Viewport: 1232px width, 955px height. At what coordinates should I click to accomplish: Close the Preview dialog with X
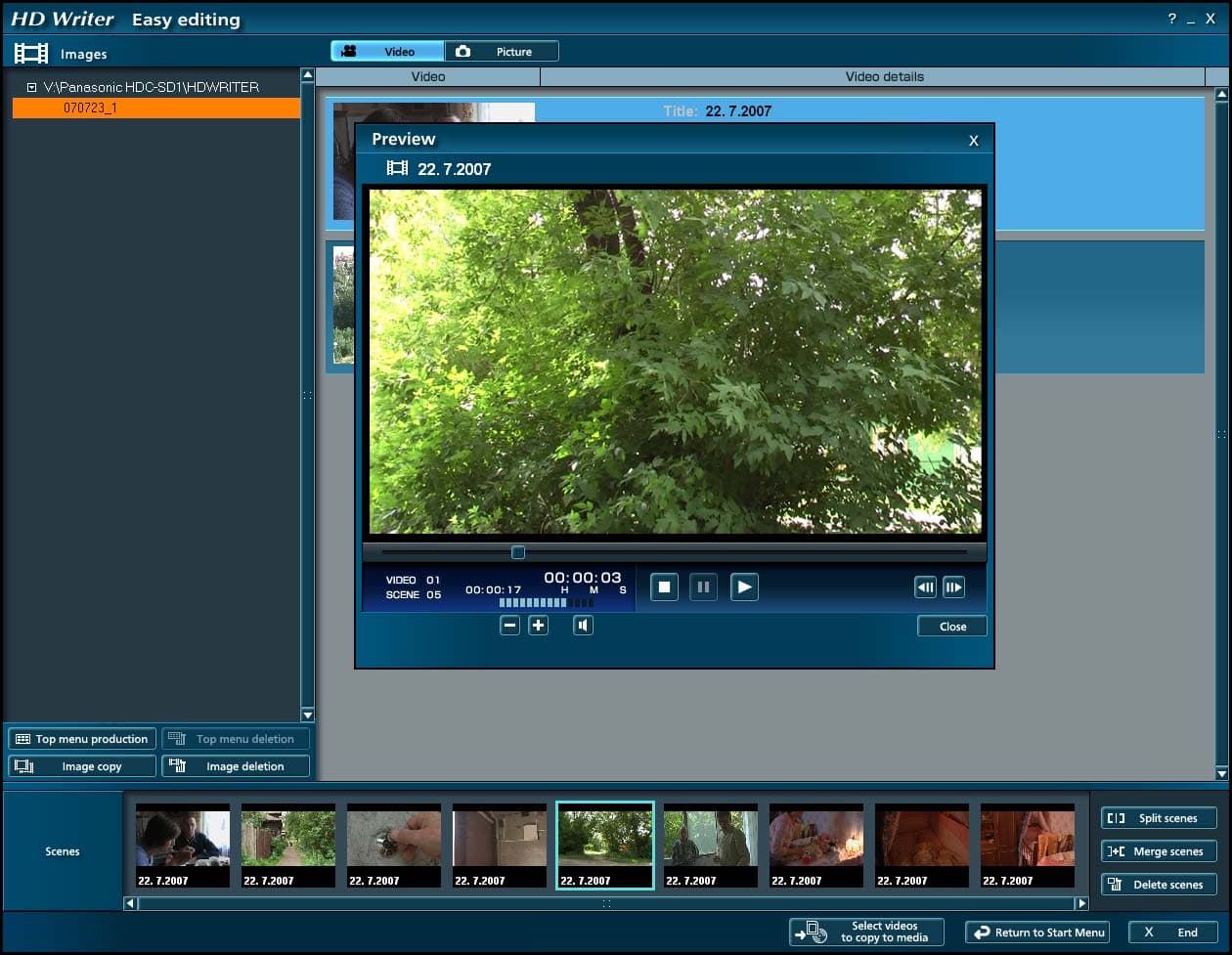[x=973, y=141]
